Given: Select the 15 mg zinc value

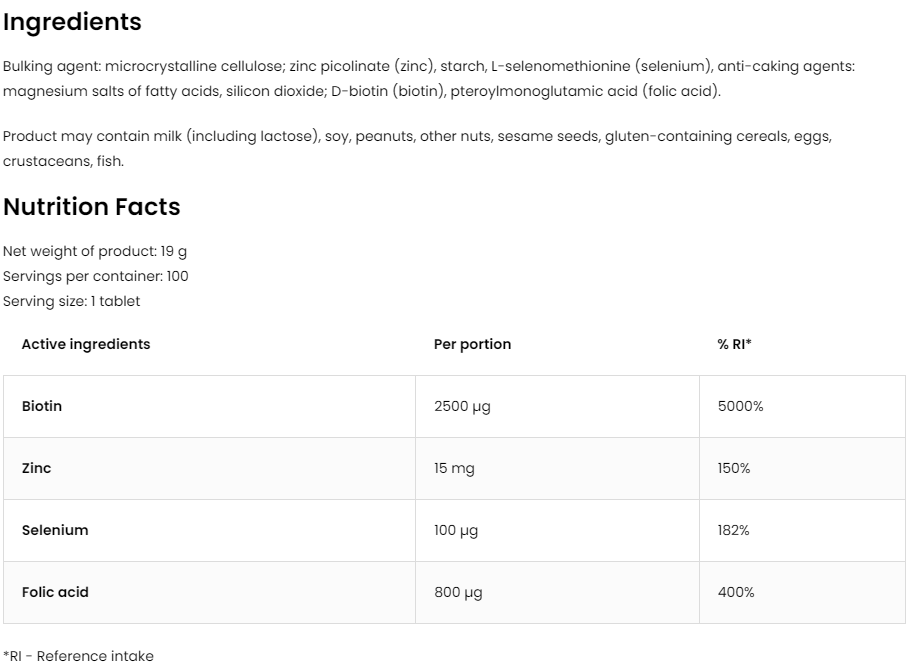Looking at the screenshot, I should pyautogui.click(x=453, y=468).
